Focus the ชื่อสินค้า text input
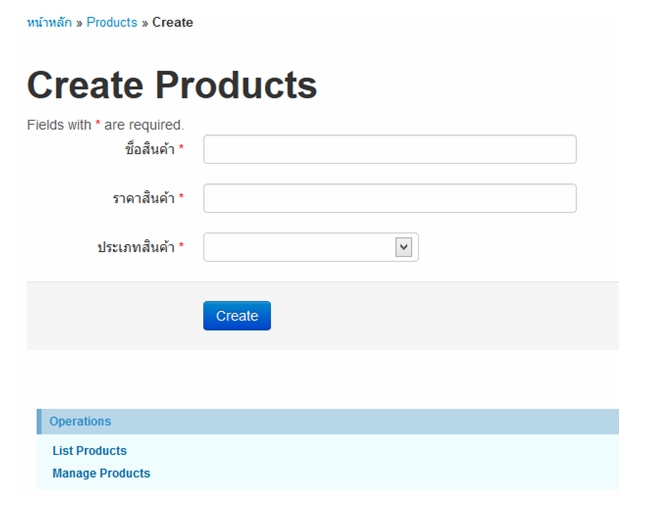The image size is (667, 508). pos(390,149)
